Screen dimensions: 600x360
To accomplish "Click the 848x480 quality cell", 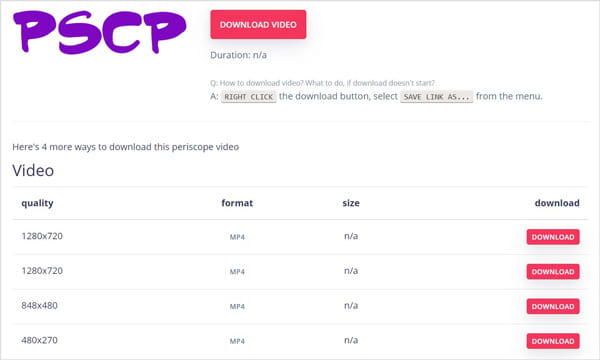I will [39, 306].
